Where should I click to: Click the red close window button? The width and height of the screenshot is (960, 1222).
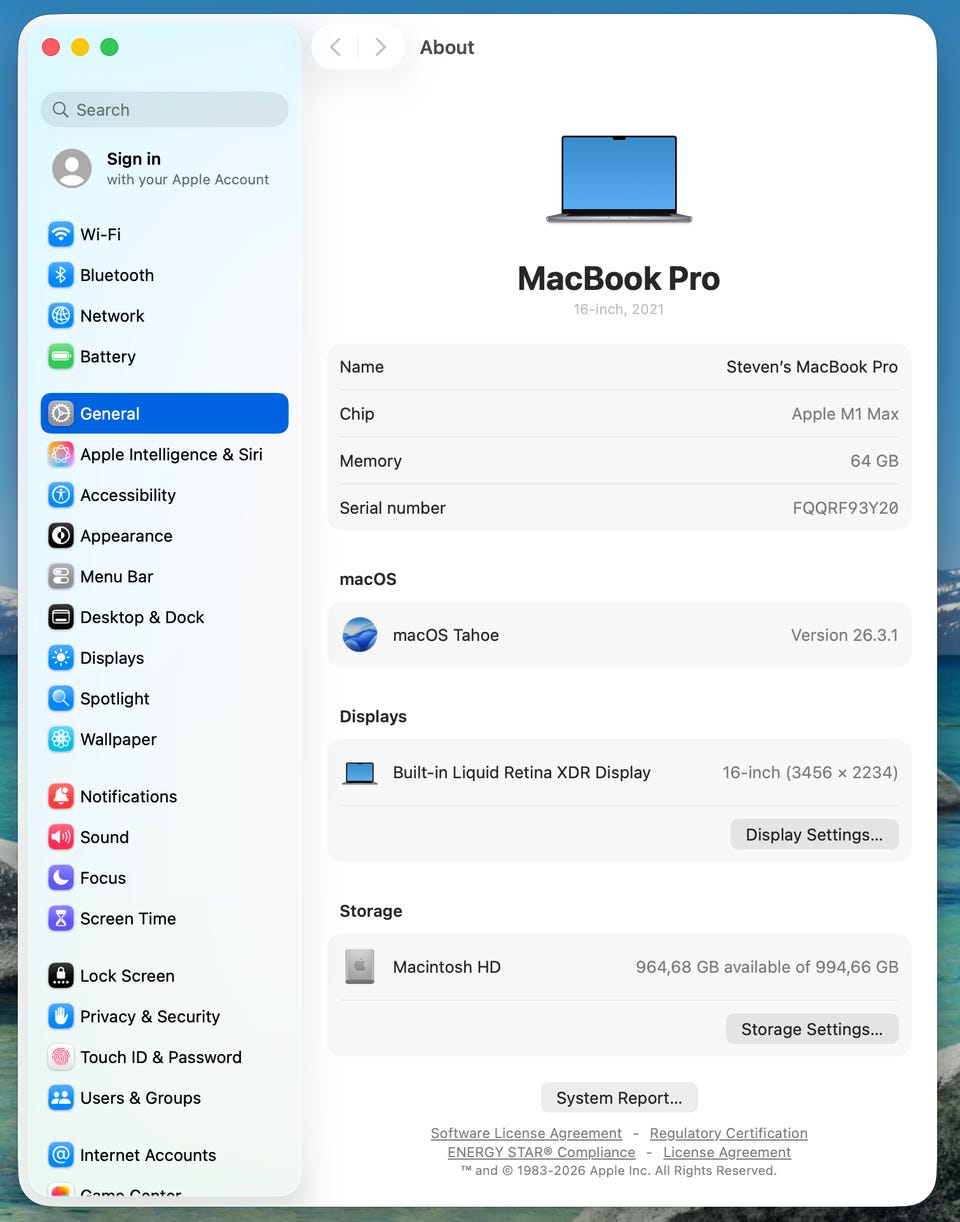[51, 47]
